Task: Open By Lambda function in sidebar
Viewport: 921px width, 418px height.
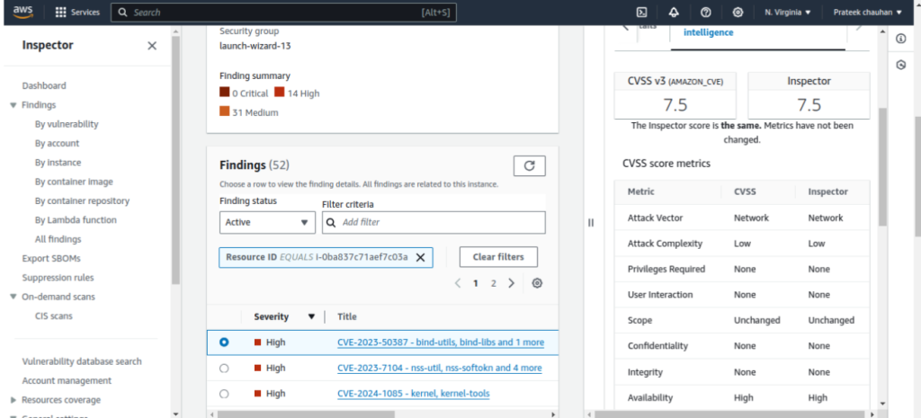Action: tap(75, 220)
